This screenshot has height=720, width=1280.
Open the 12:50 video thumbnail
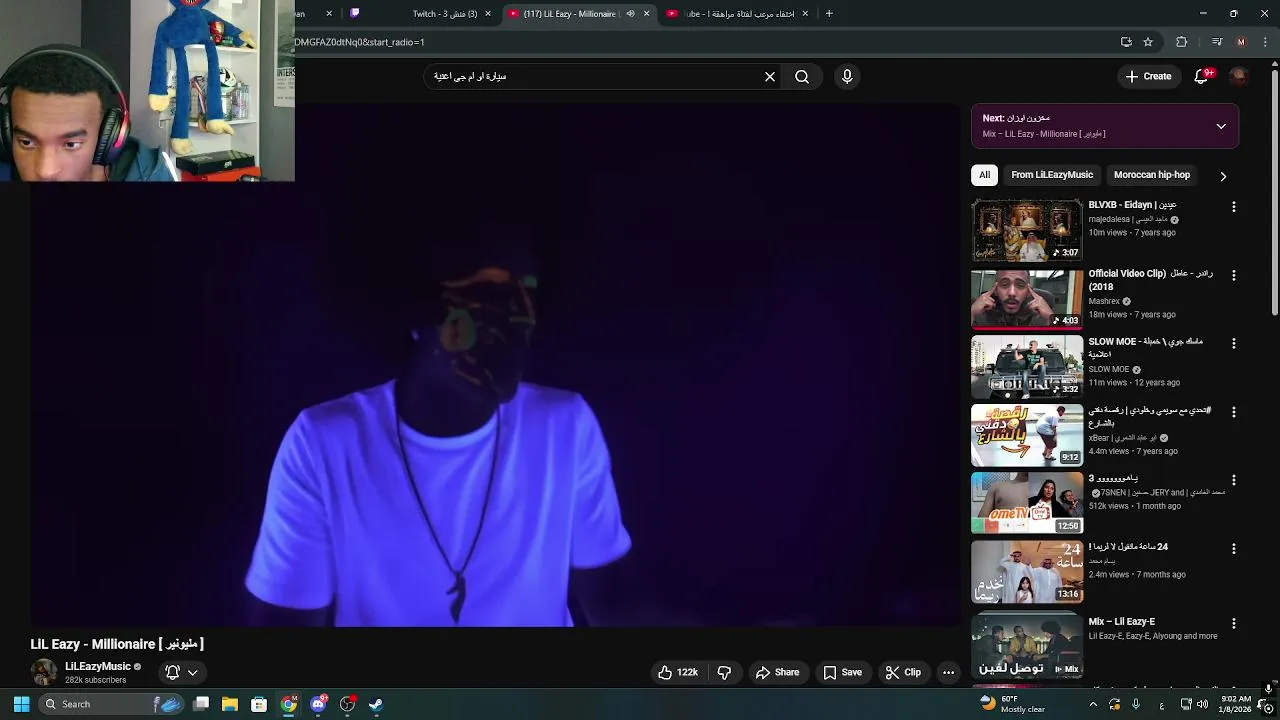pos(1027,504)
